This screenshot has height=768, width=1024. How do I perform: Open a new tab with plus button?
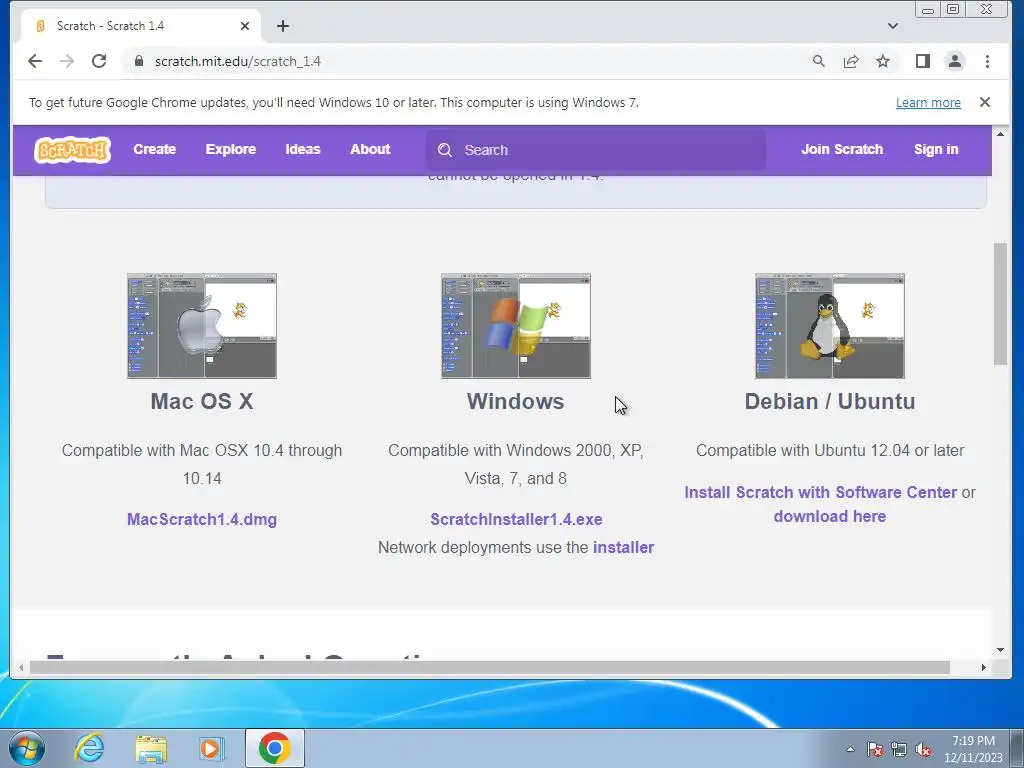283,26
